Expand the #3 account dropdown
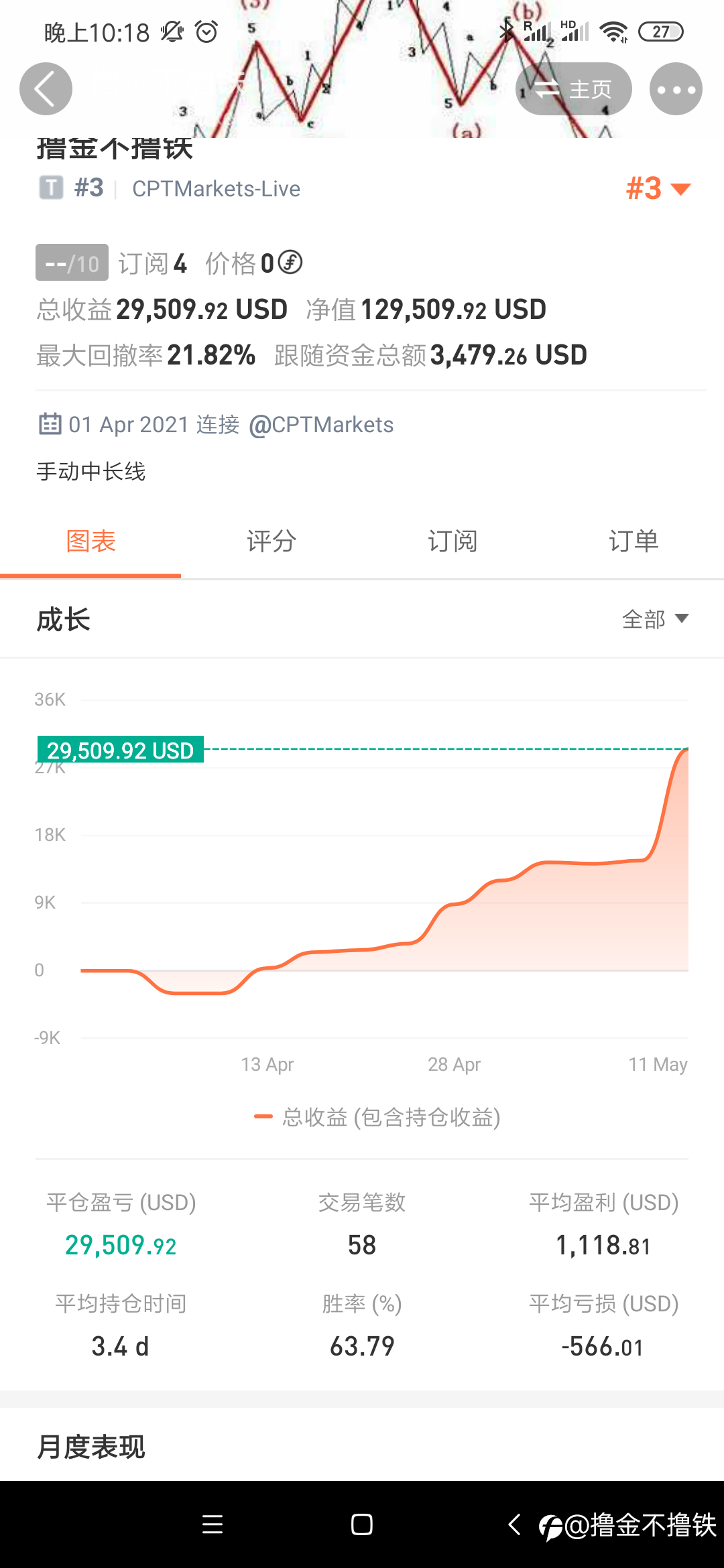724x1568 pixels. pos(658,188)
